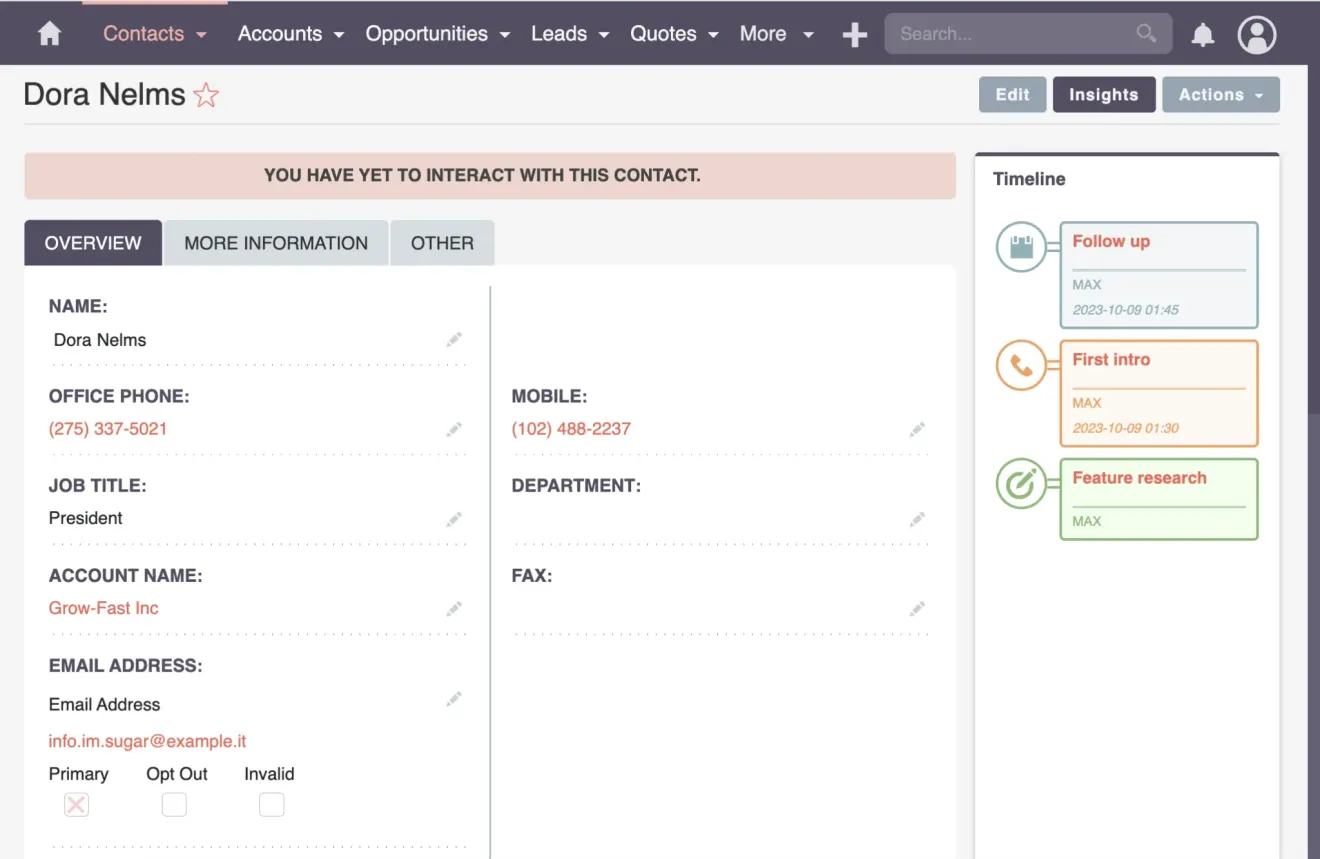1320x859 pixels.
Task: Uncheck the Primary email checkbox
Action: [x=76, y=804]
